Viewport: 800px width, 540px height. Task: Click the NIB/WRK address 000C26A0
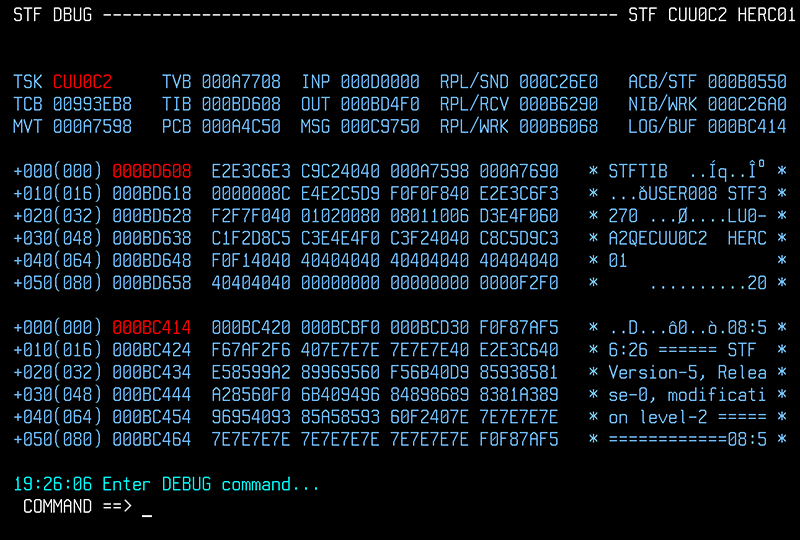point(747,103)
